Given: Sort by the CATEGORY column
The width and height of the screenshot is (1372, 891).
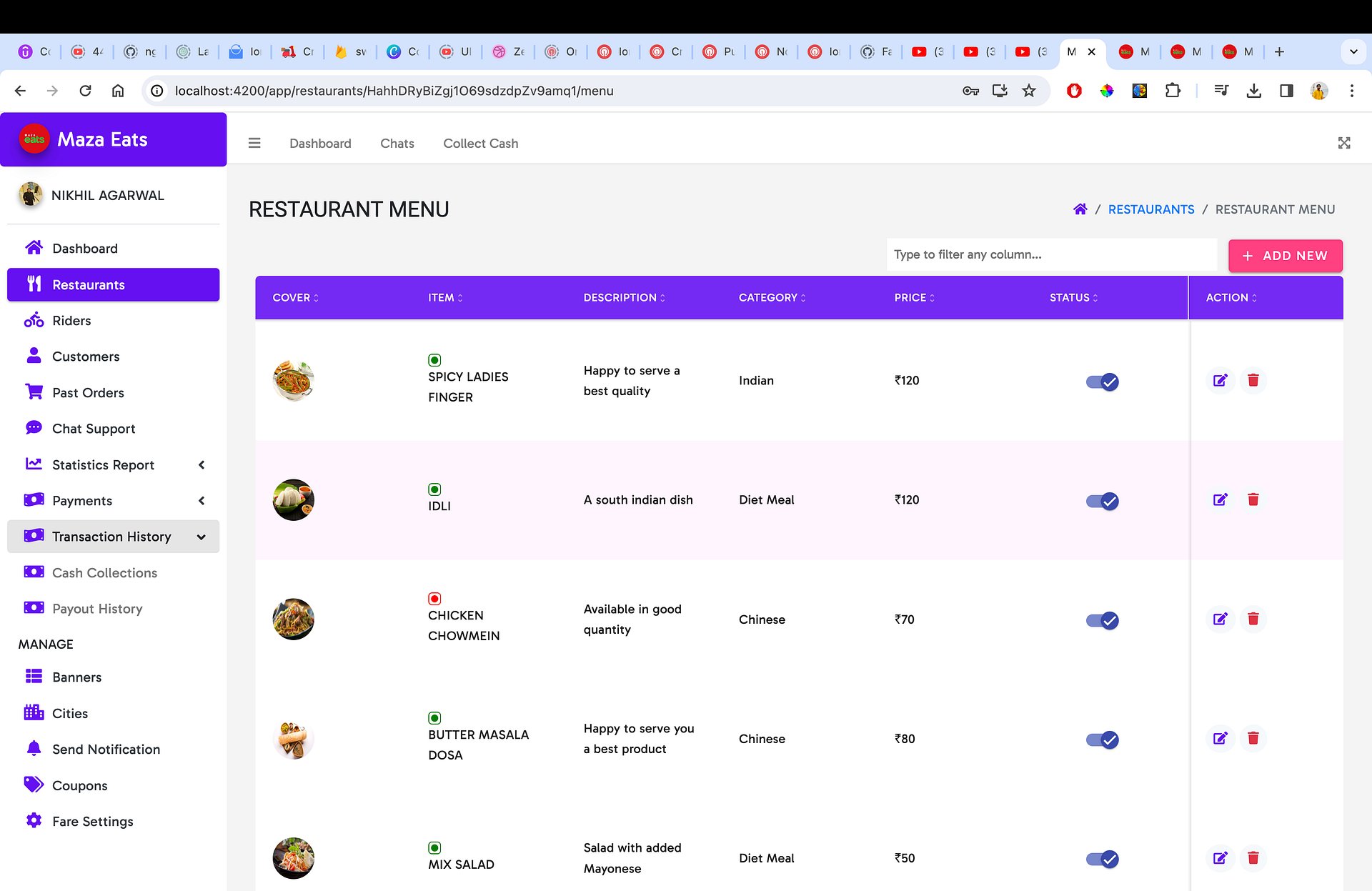Looking at the screenshot, I should point(772,297).
